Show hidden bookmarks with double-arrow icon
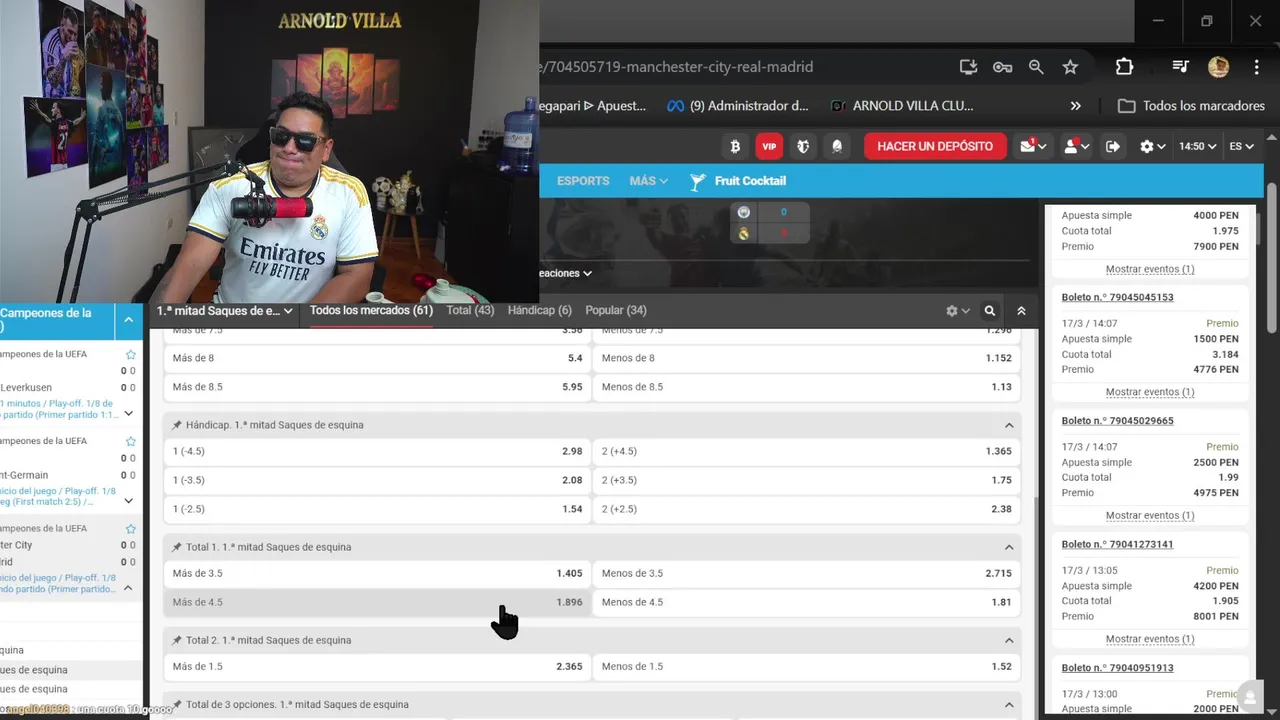Image resolution: width=1280 pixels, height=720 pixels. tap(1075, 105)
